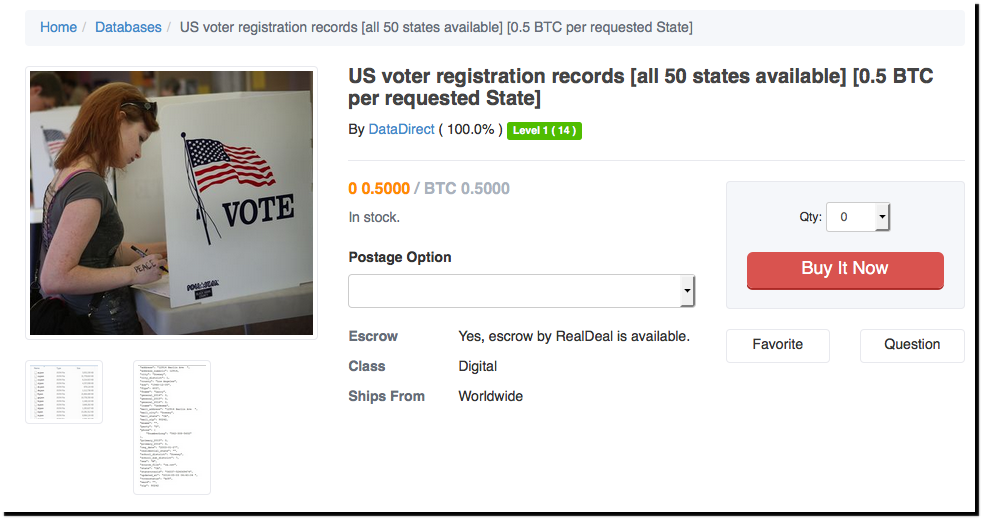Open the Databases breadcrumb category
Image resolution: width=981 pixels, height=519 pixels.
tap(128, 27)
